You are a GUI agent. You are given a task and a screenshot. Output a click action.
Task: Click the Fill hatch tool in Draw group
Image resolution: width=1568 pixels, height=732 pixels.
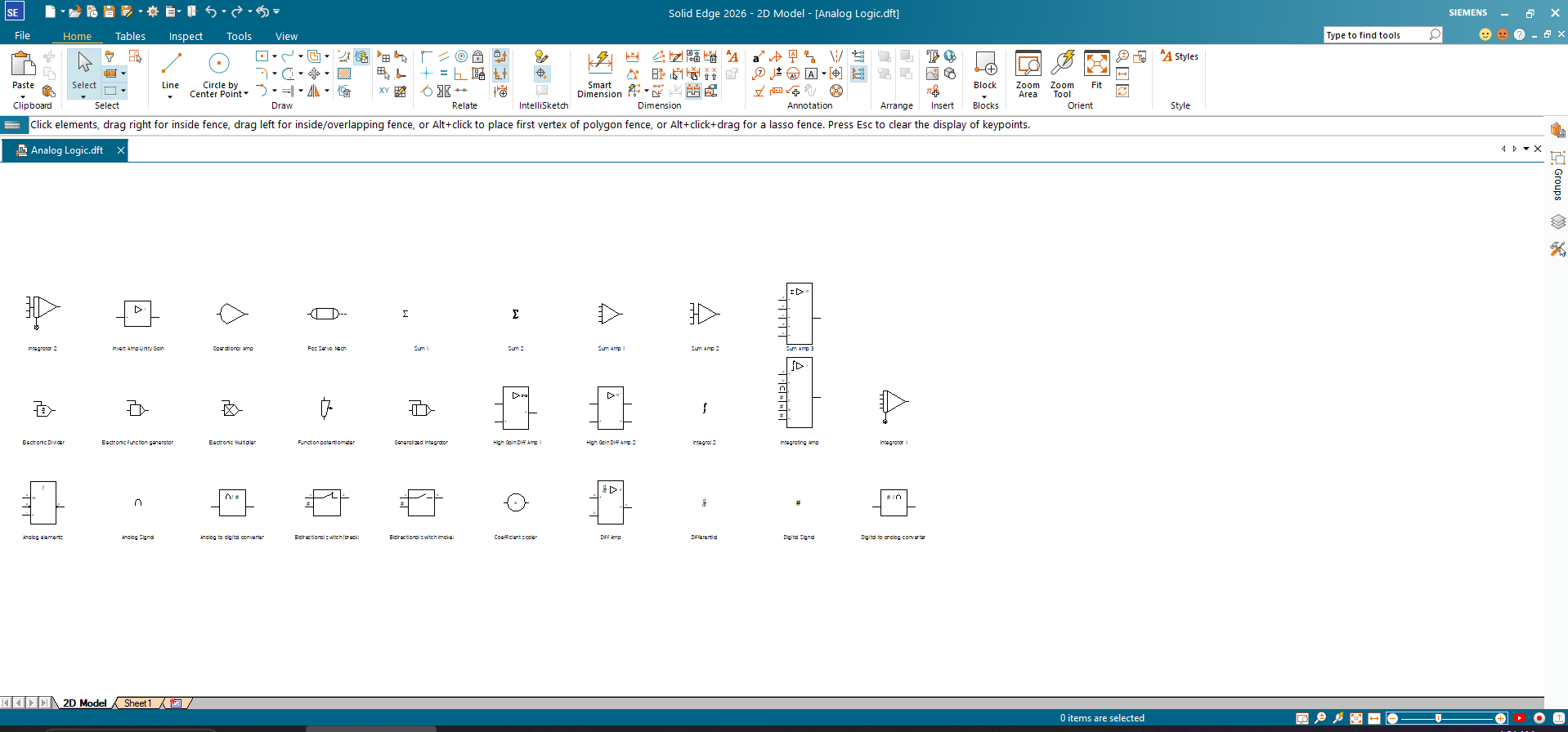pyautogui.click(x=344, y=74)
